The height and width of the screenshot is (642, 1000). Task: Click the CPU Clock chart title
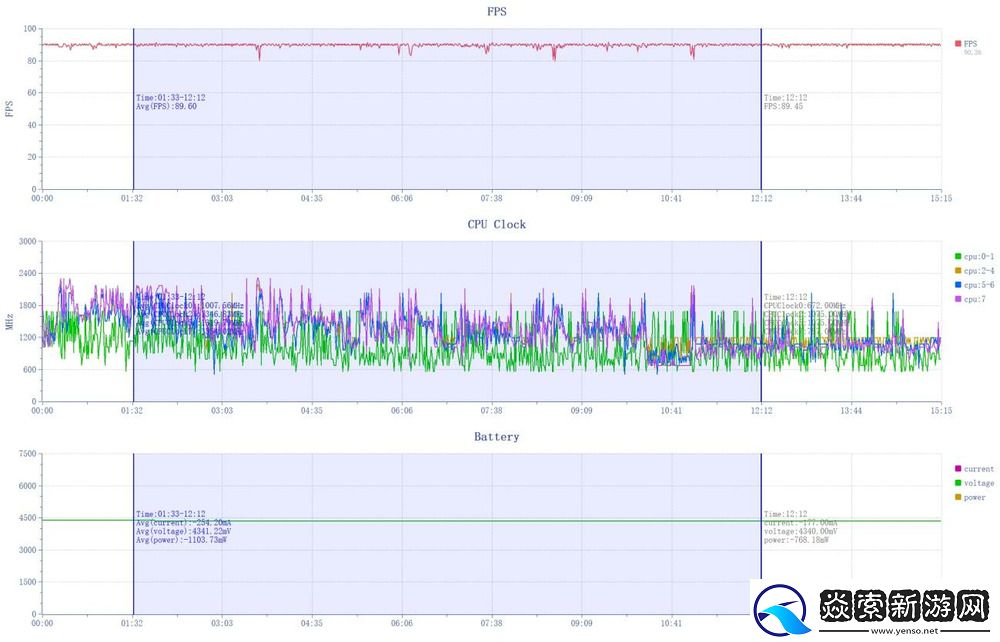pyautogui.click(x=496, y=224)
